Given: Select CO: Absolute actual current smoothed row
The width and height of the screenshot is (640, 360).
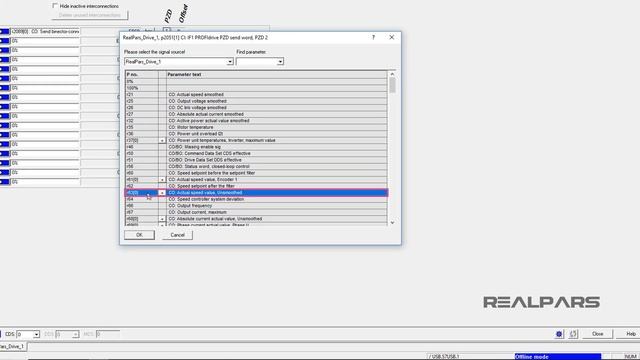Looking at the screenshot, I should [256, 114].
